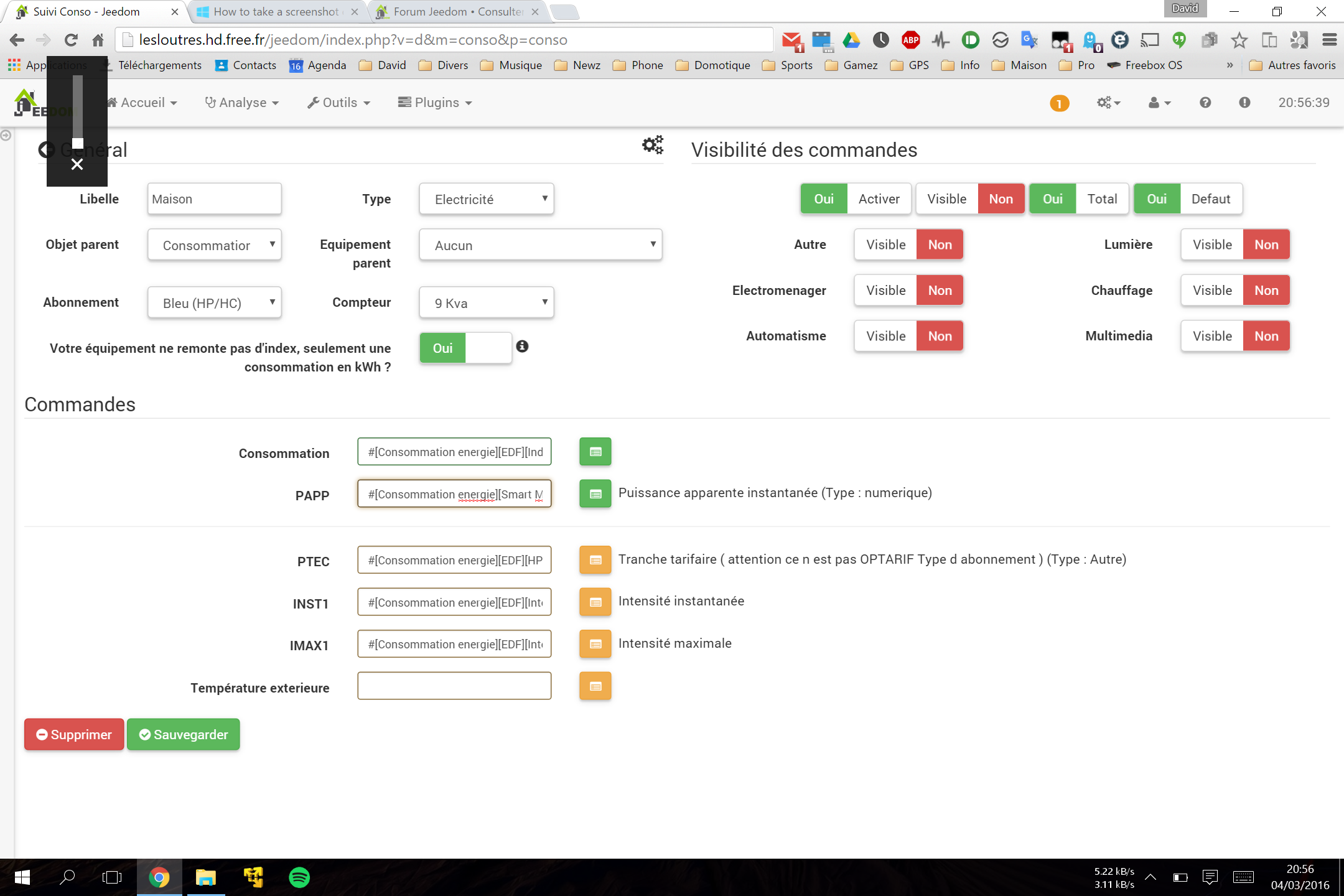Click the Libelle input field Maison
1344x896 pixels.
coord(213,198)
